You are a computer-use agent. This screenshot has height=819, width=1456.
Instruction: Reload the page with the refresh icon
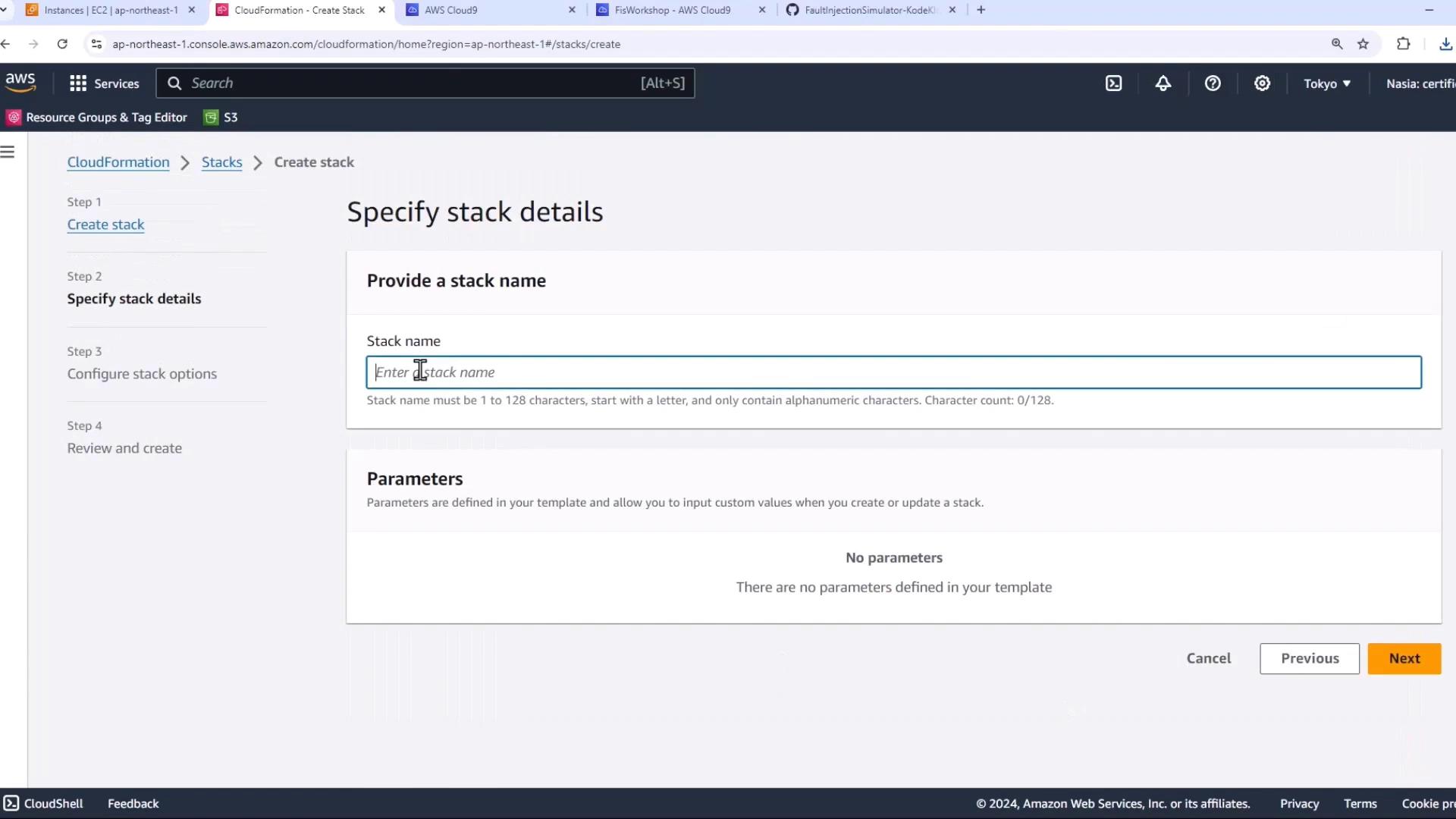62,44
